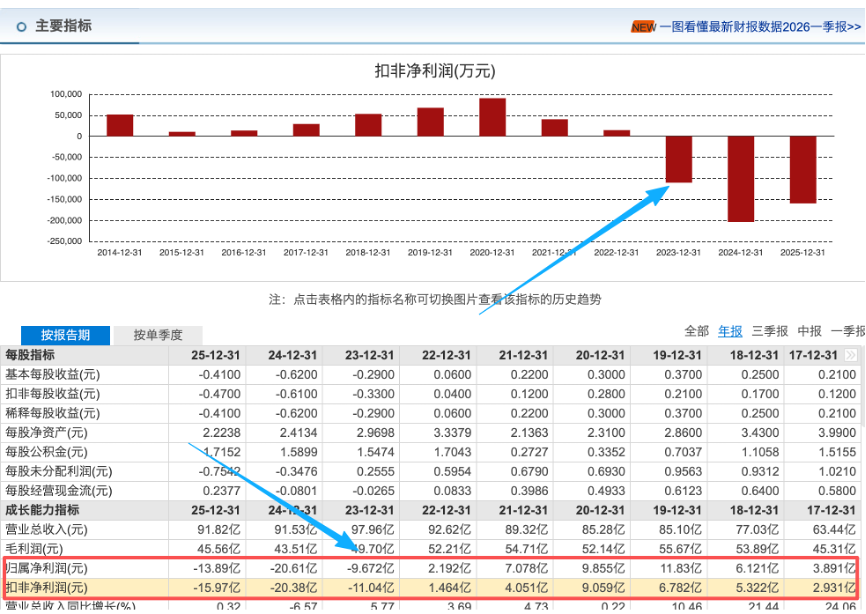Click 每股经营现金流 value 0.2377

point(222,491)
